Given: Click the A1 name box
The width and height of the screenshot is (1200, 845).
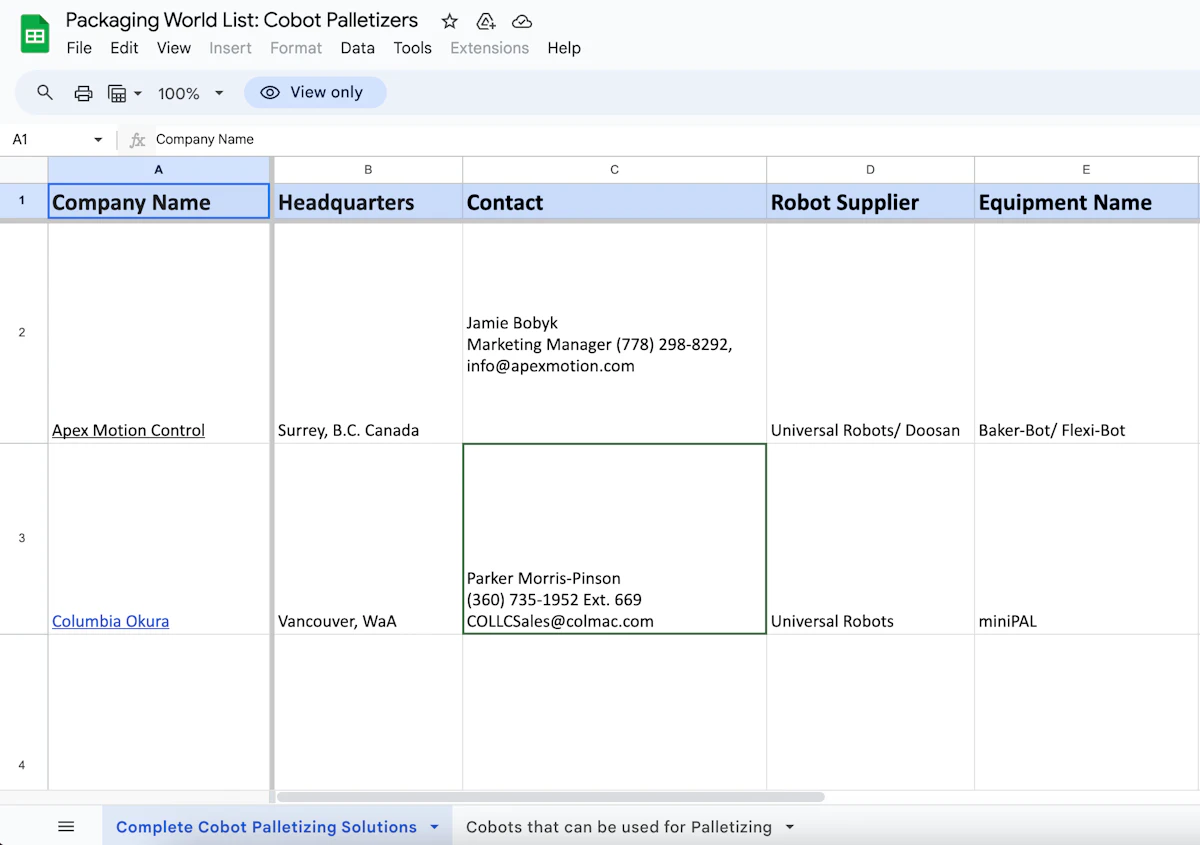Looking at the screenshot, I should point(48,139).
